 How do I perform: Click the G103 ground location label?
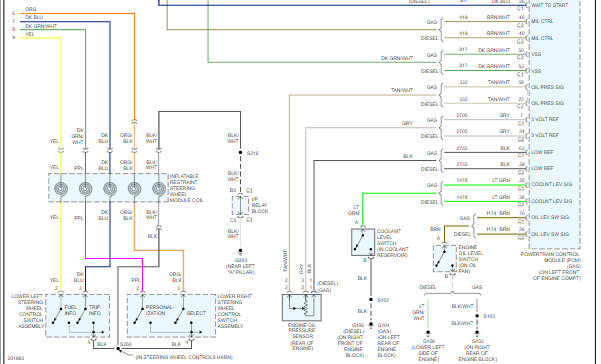pyautogui.click(x=478, y=350)
